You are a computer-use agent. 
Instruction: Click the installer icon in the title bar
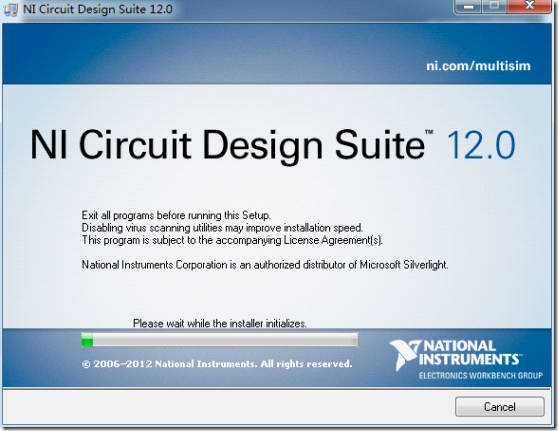pyautogui.click(x=10, y=10)
